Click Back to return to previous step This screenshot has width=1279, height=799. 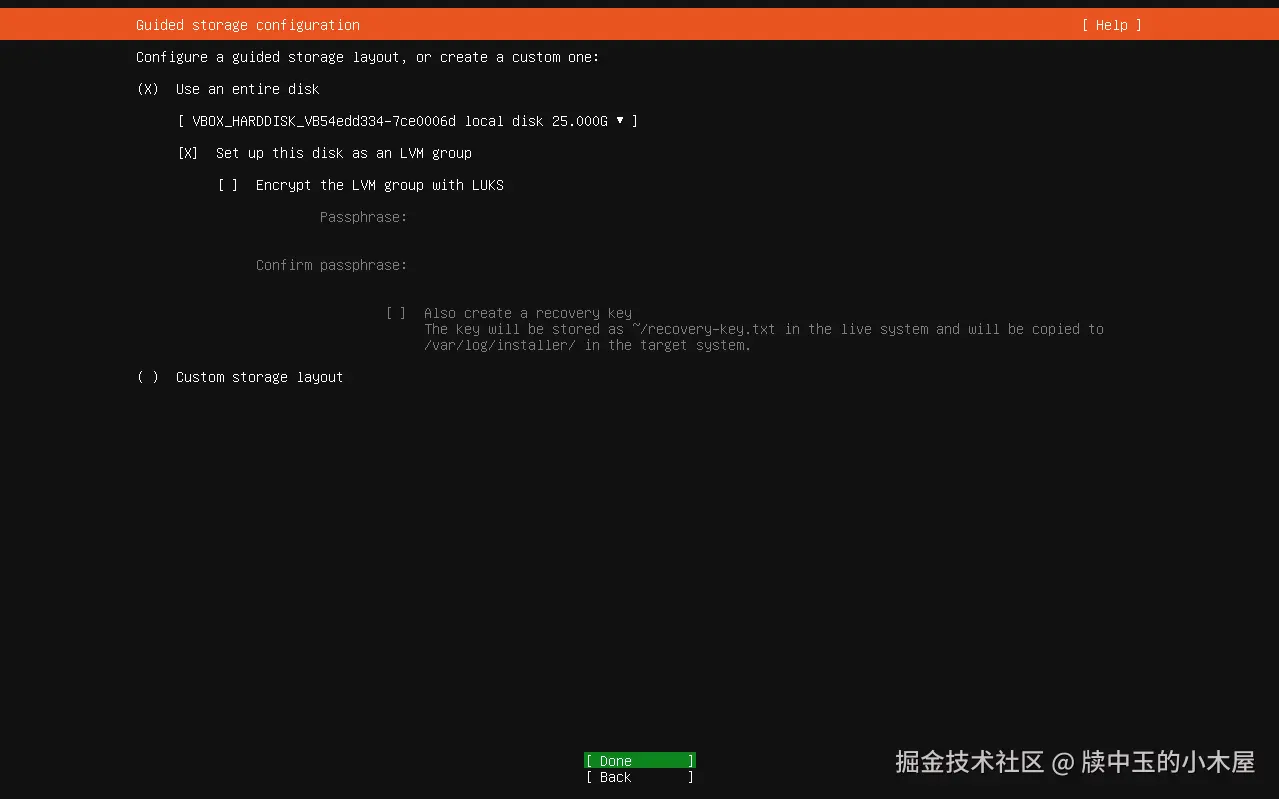coord(639,777)
